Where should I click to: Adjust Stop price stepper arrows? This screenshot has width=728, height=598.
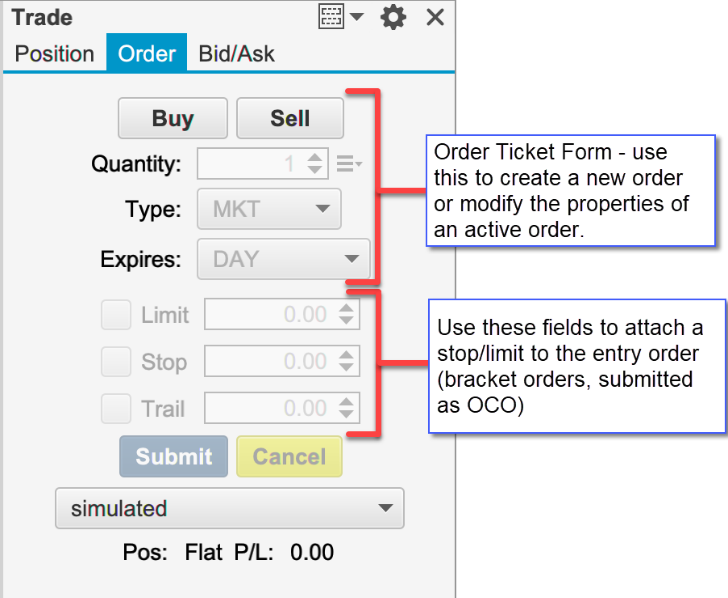[x=347, y=362]
